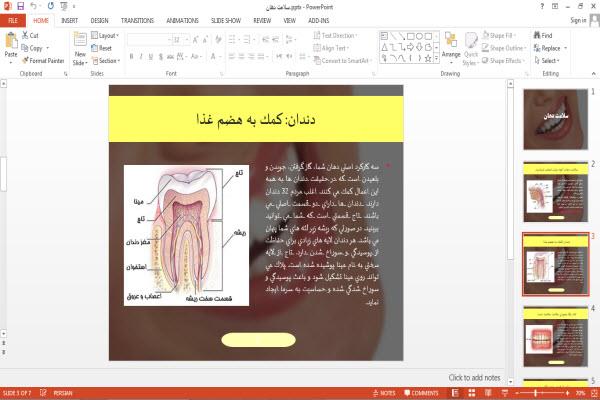Toggle NOTES pane in status bar

pos(384,393)
